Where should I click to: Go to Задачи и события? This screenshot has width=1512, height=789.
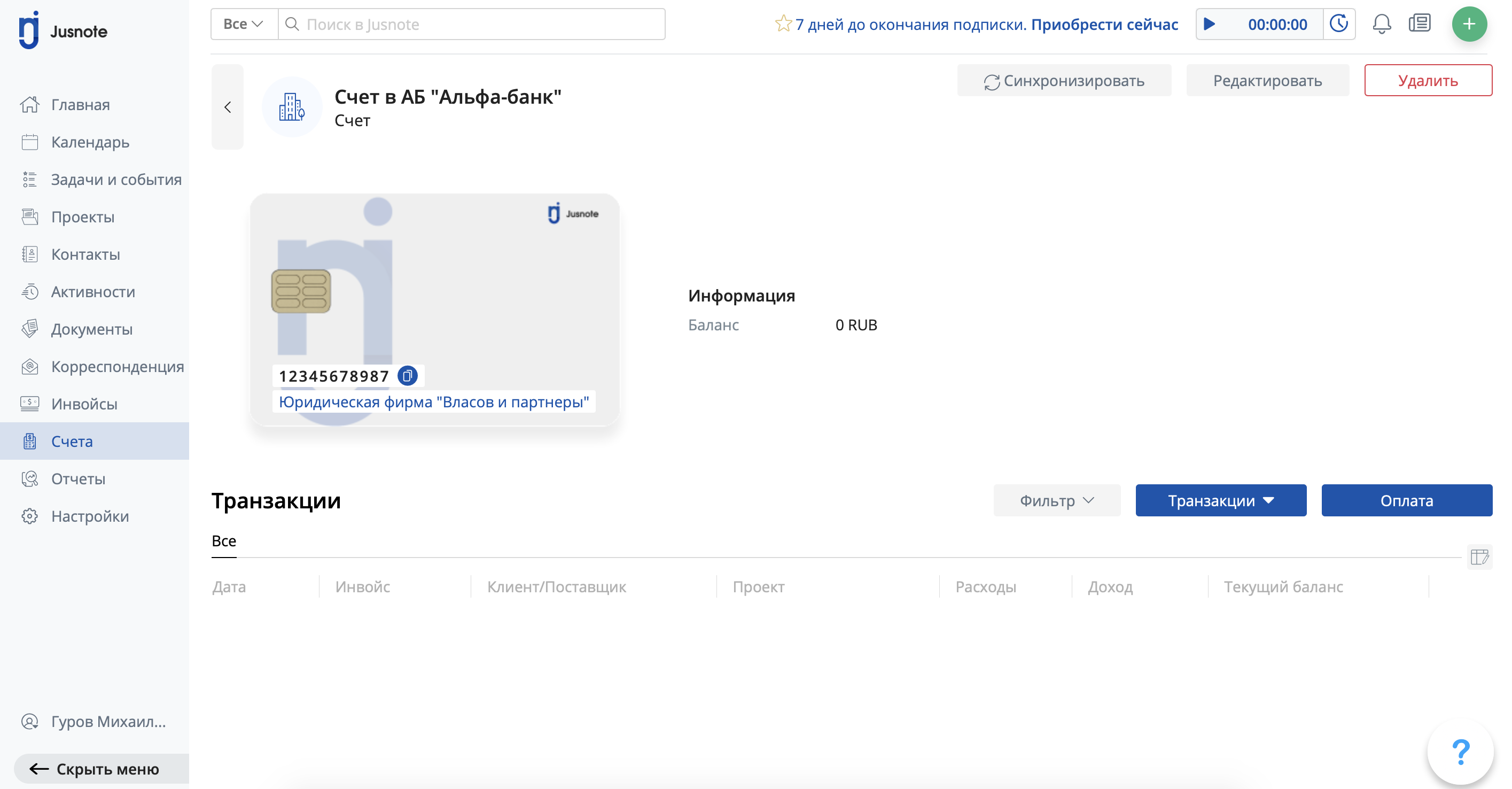[116, 179]
